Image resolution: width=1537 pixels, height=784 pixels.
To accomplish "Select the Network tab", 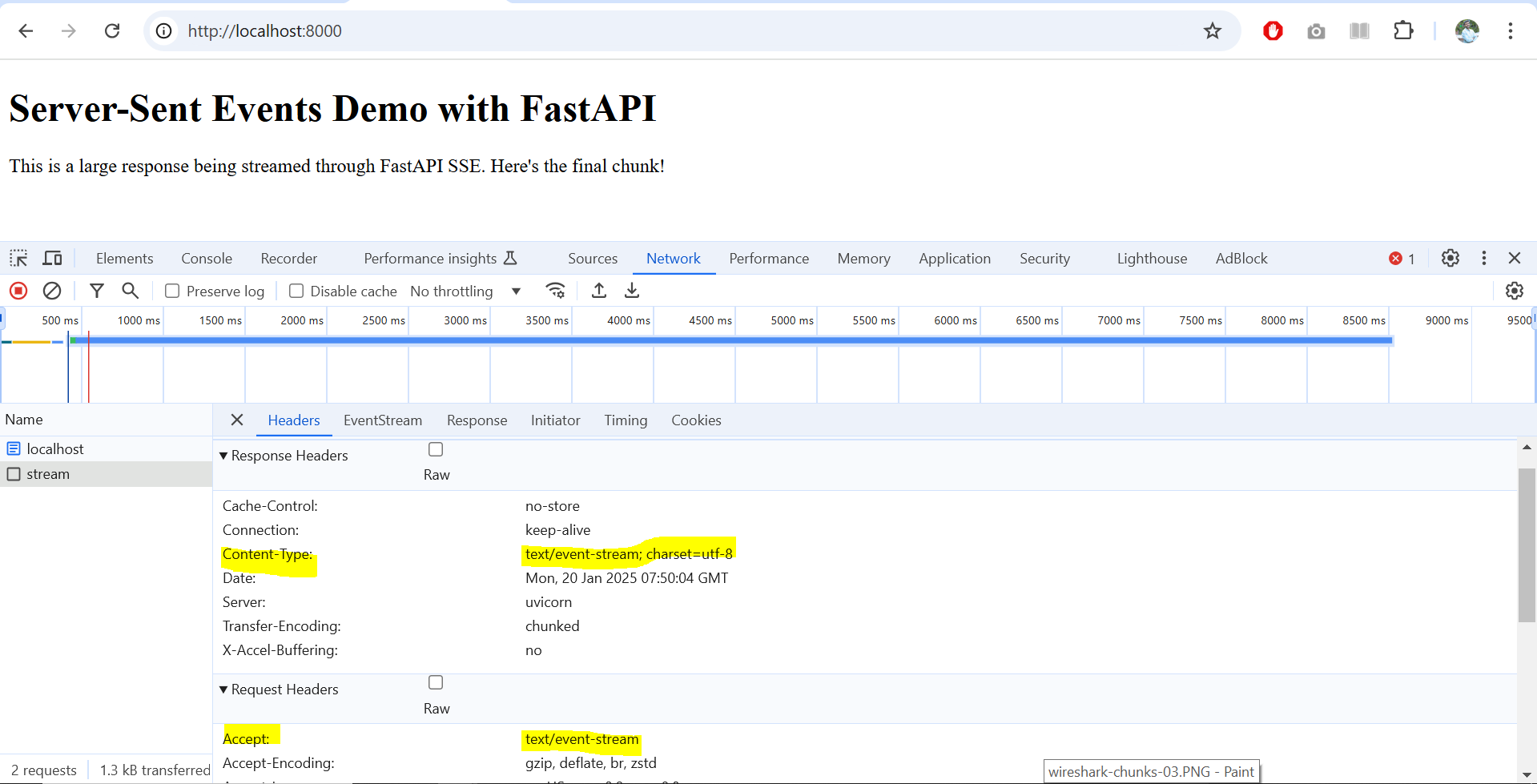I will (674, 259).
